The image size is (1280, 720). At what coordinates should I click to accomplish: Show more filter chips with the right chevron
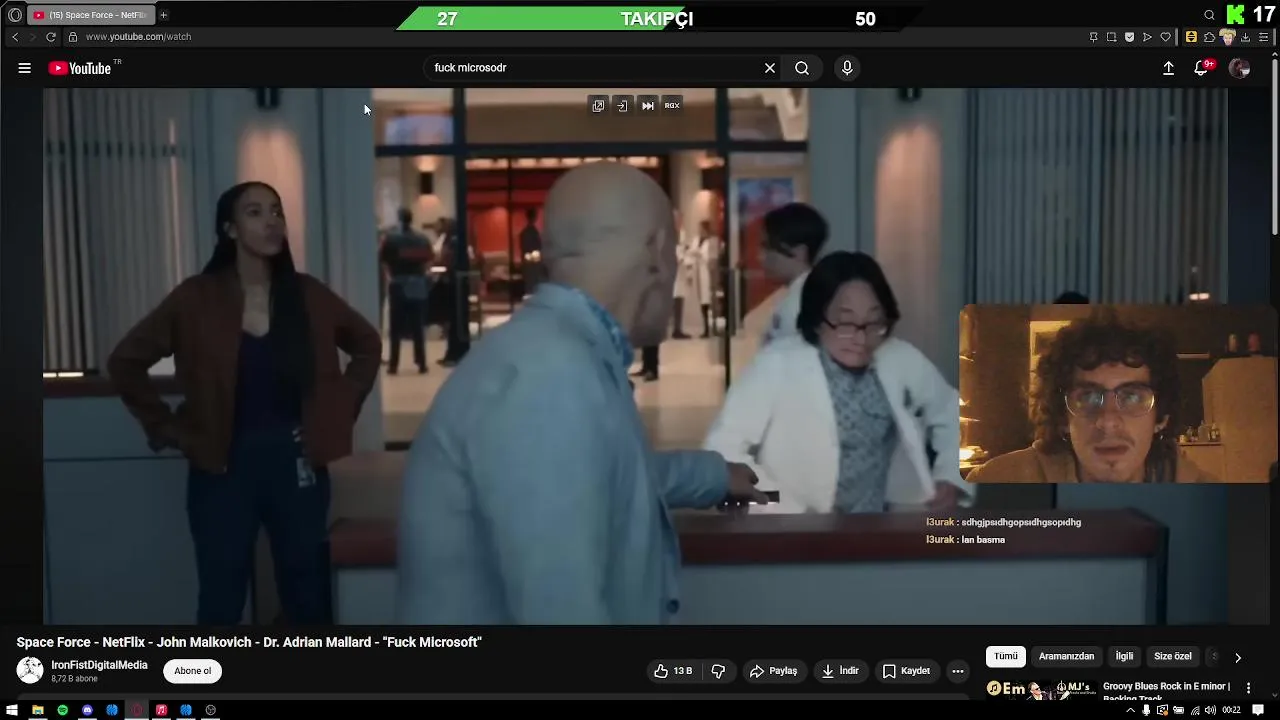click(x=1237, y=657)
